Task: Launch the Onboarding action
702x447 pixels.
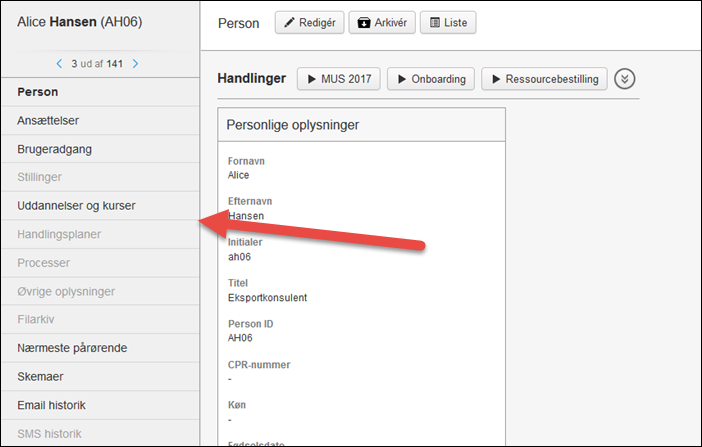Action: pos(431,78)
